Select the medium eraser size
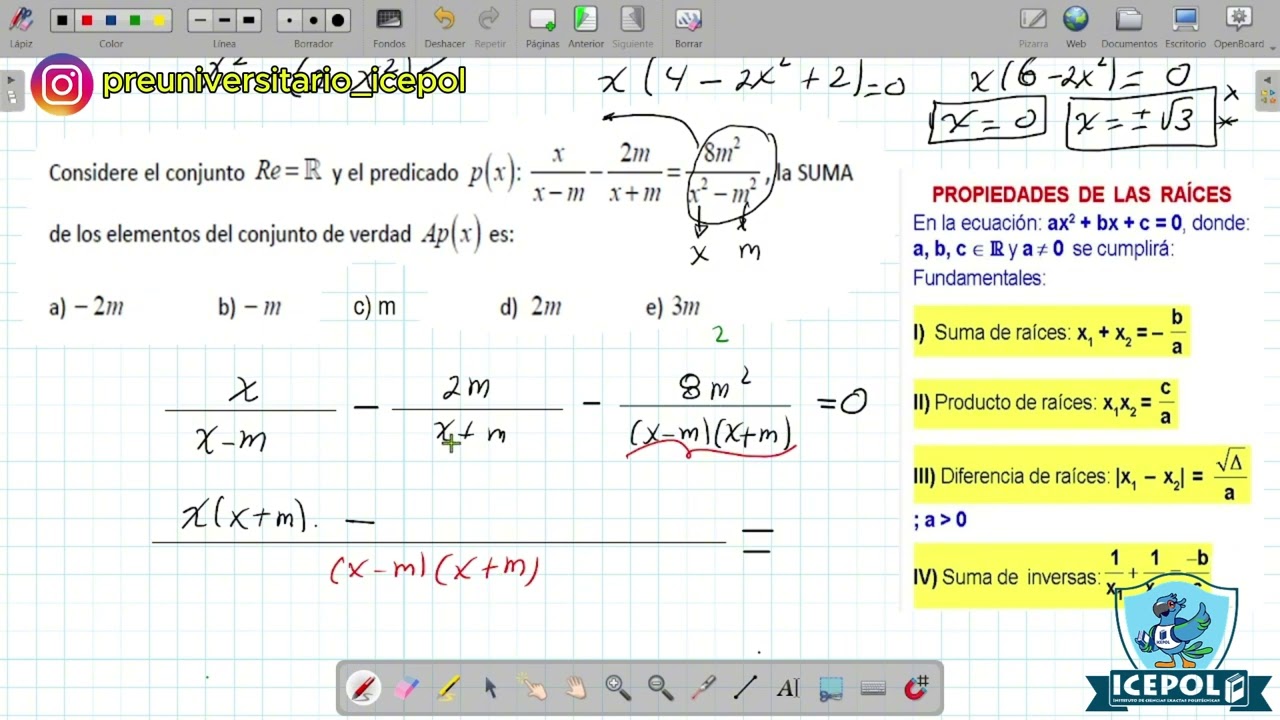The height and width of the screenshot is (720, 1280). click(x=314, y=21)
